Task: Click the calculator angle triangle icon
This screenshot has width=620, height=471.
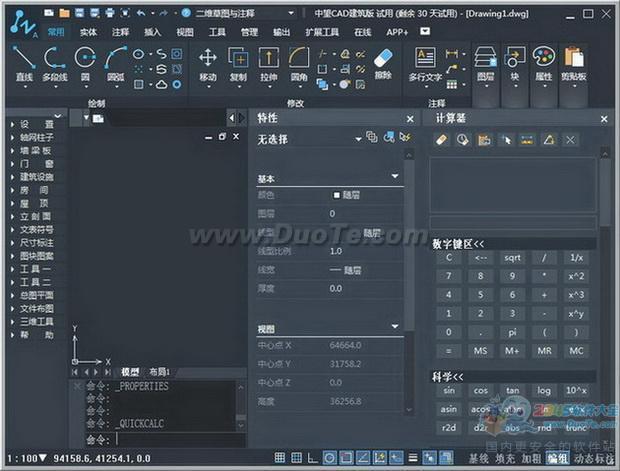Action: pyautogui.click(x=549, y=140)
